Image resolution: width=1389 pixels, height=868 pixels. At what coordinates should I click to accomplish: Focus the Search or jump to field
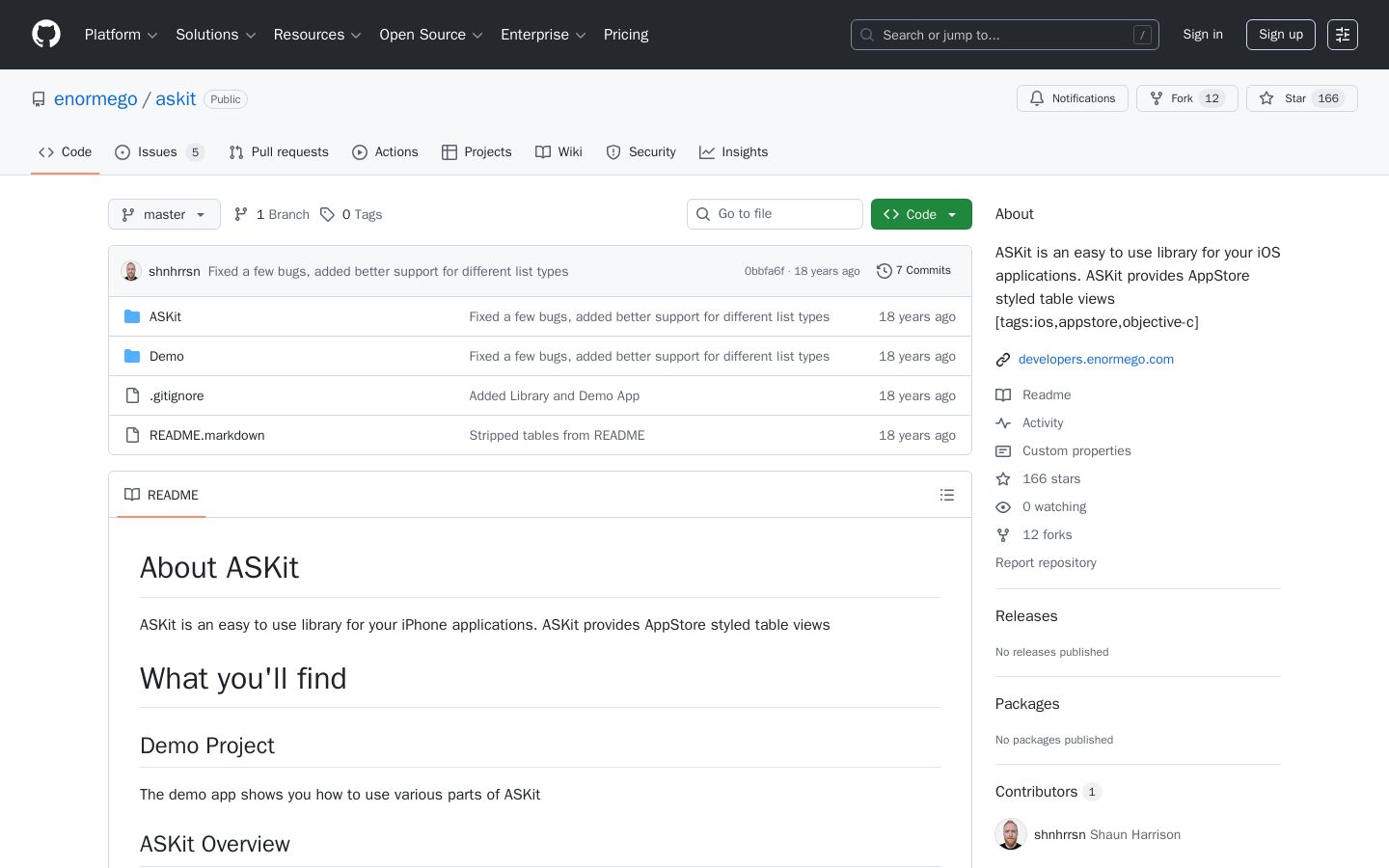1005,35
